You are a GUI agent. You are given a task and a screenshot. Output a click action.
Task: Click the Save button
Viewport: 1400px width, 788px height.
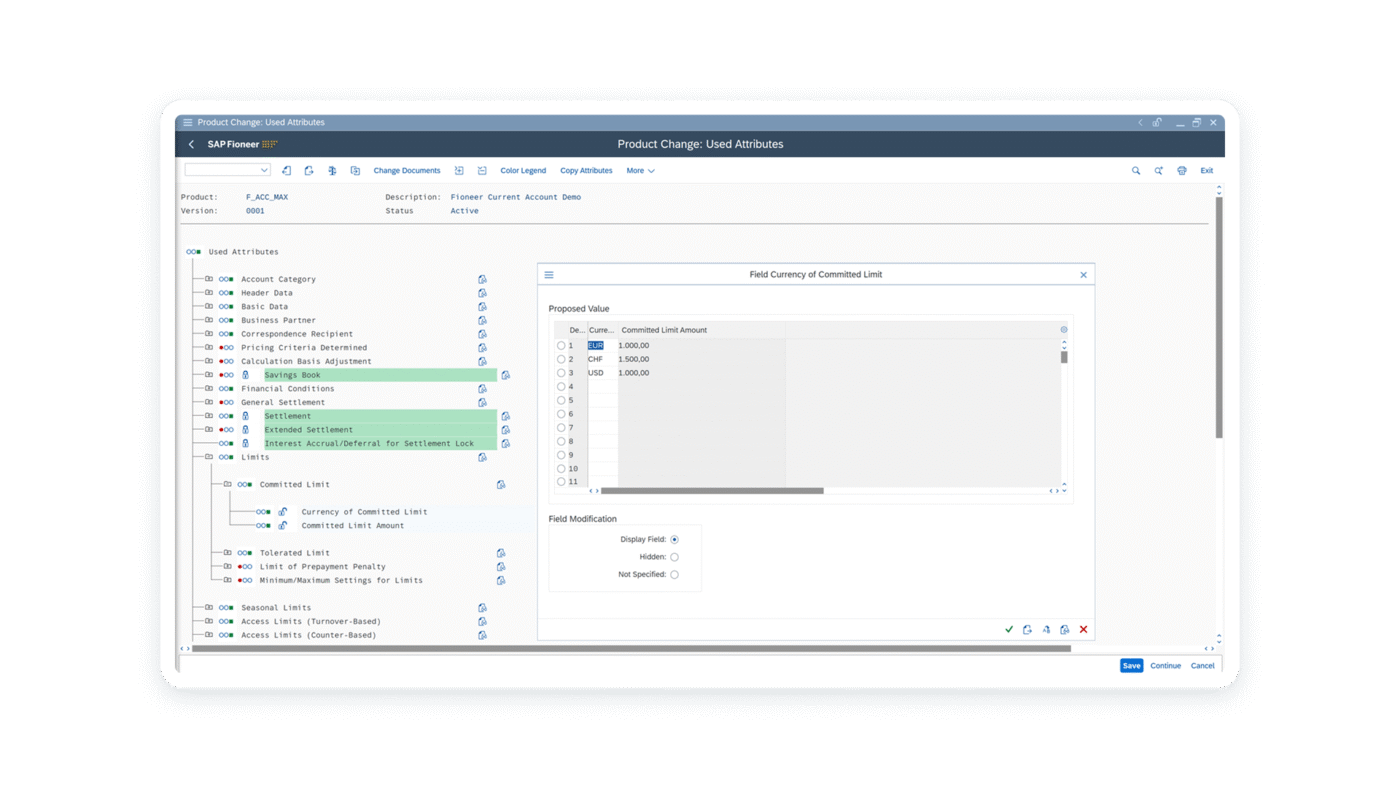1131,665
